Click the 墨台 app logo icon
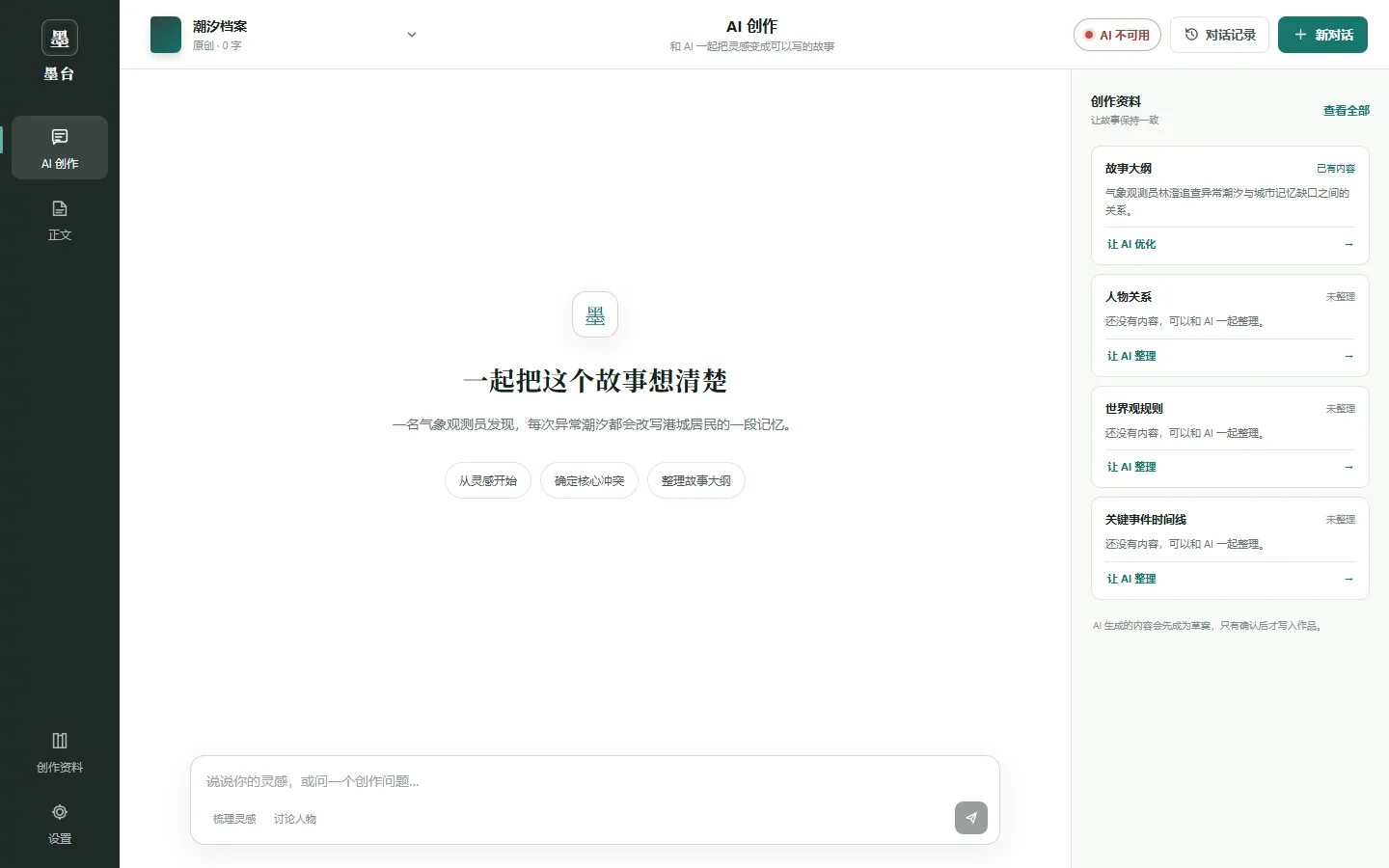 [x=60, y=39]
